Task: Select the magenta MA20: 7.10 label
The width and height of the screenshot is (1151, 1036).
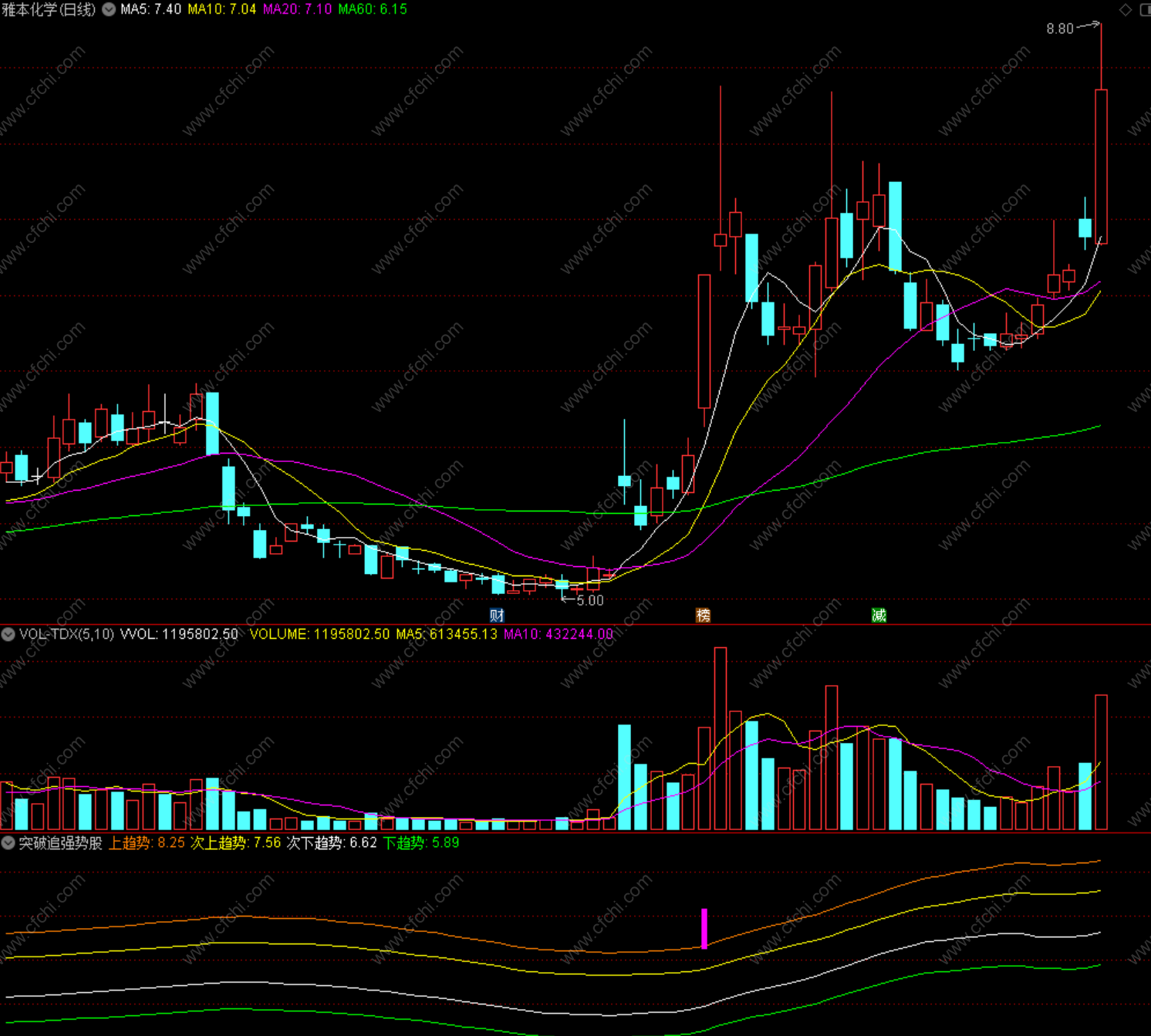Action: pyautogui.click(x=297, y=9)
